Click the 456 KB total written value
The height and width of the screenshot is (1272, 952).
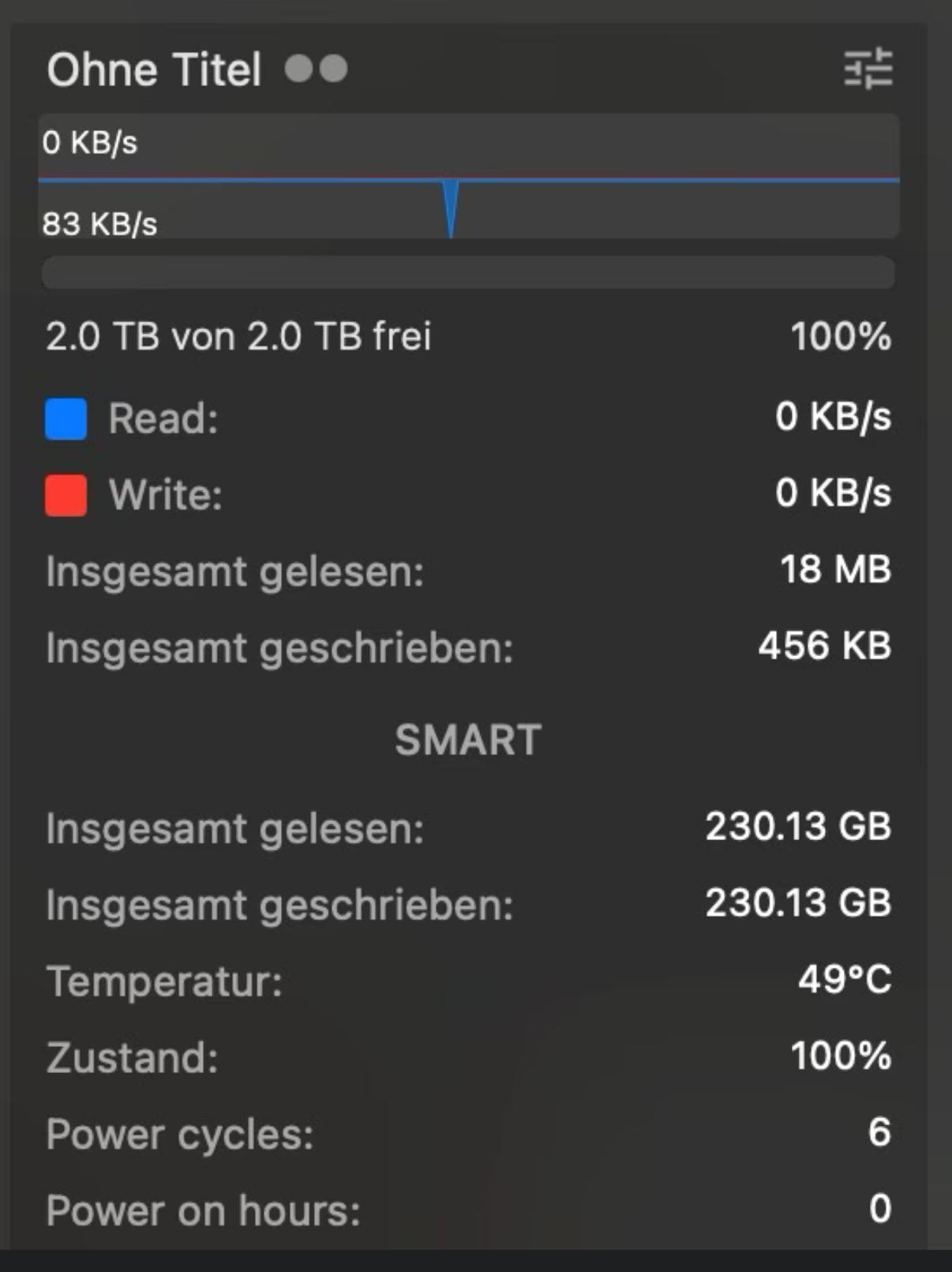pos(824,646)
